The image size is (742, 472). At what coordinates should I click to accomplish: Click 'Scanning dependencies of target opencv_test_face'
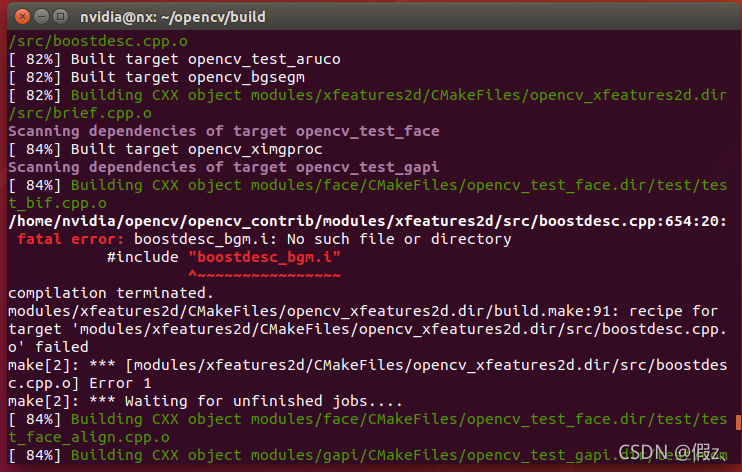(224, 131)
